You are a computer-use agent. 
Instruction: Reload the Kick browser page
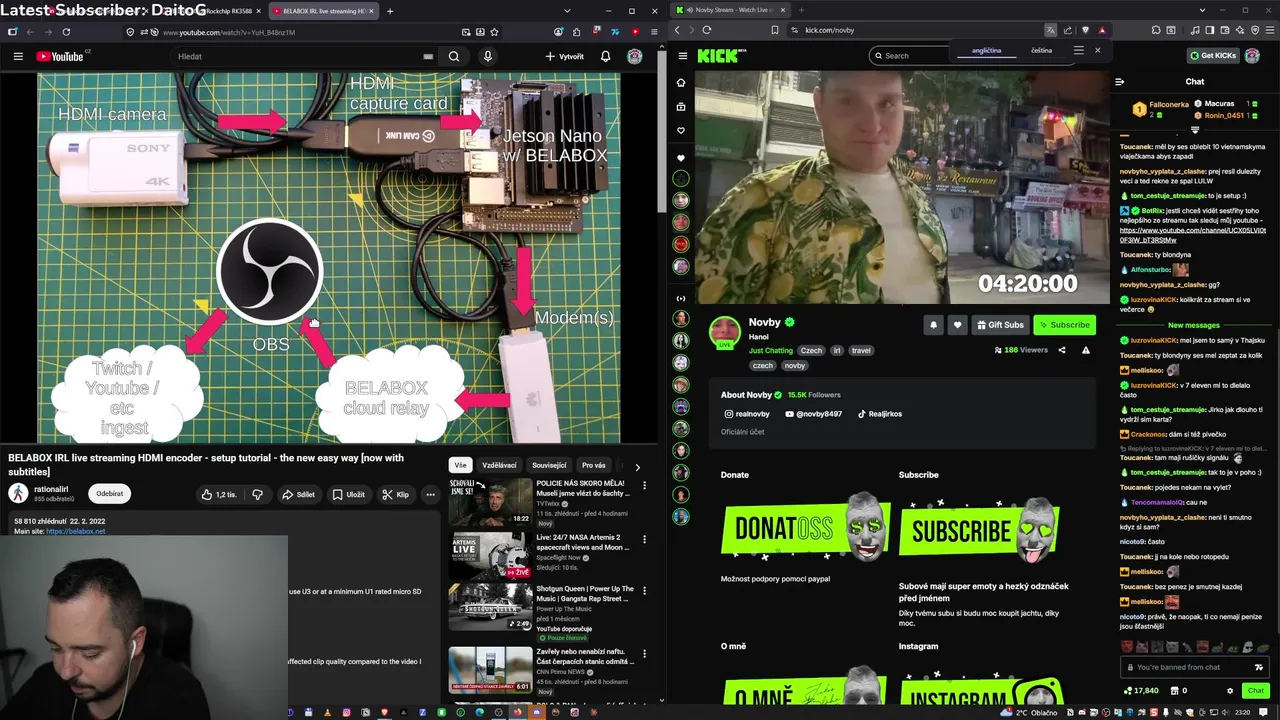point(707,30)
